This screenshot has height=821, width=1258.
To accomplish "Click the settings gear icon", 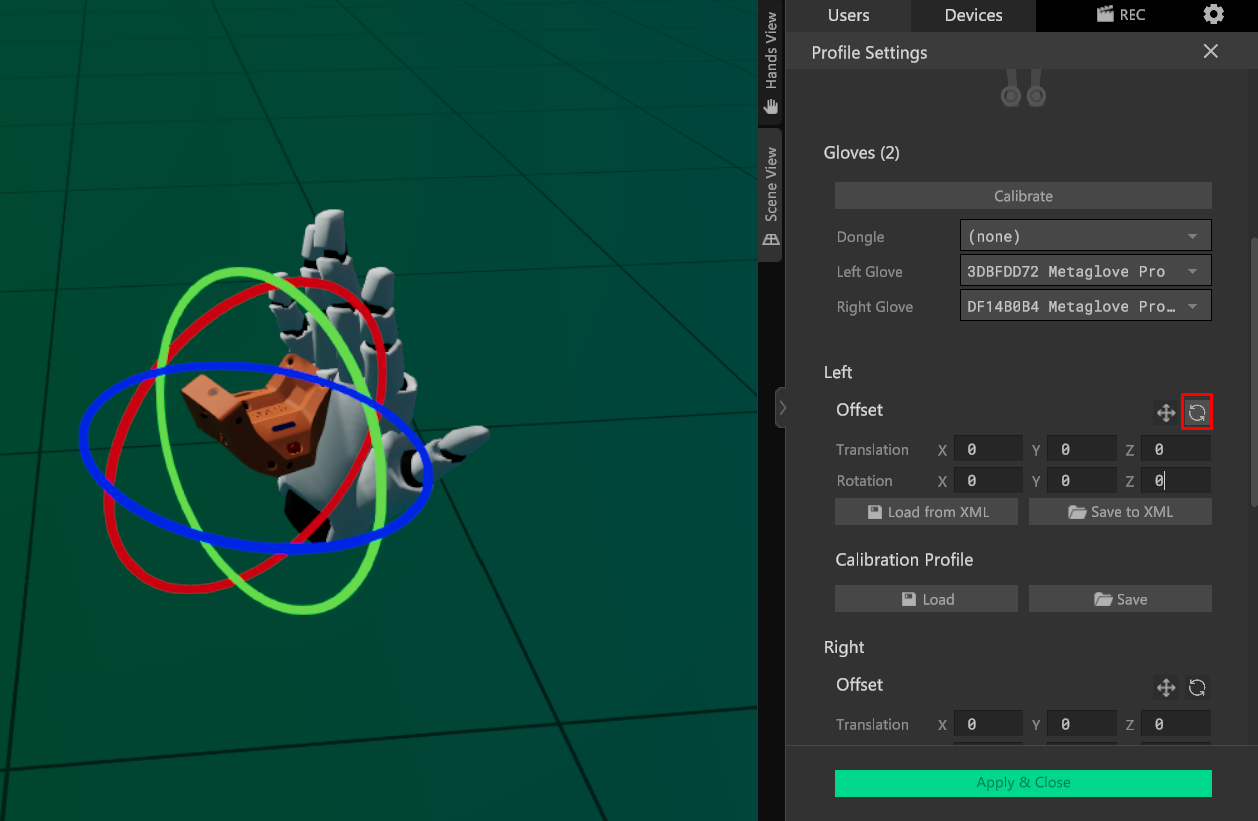I will click(x=1213, y=14).
